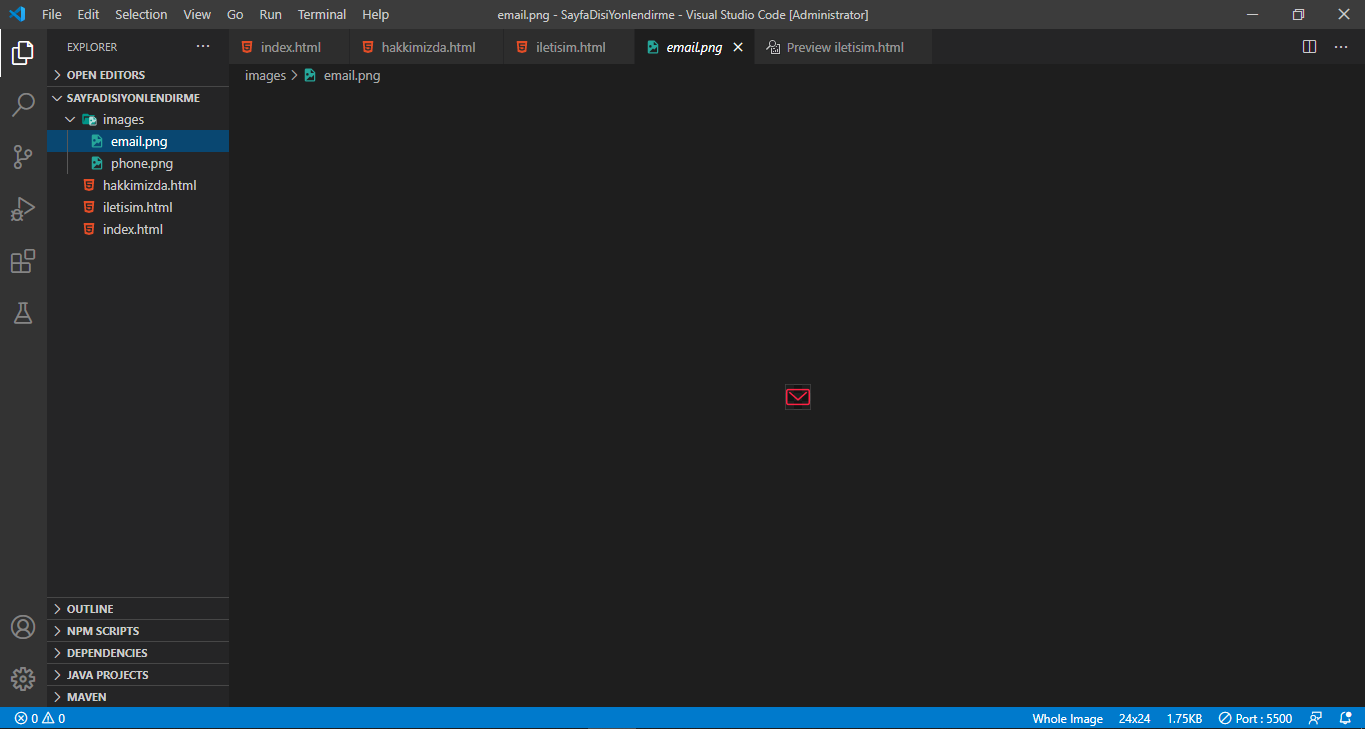This screenshot has width=1365, height=729.
Task: Expand the NPM Scripts section
Action: coord(102,631)
